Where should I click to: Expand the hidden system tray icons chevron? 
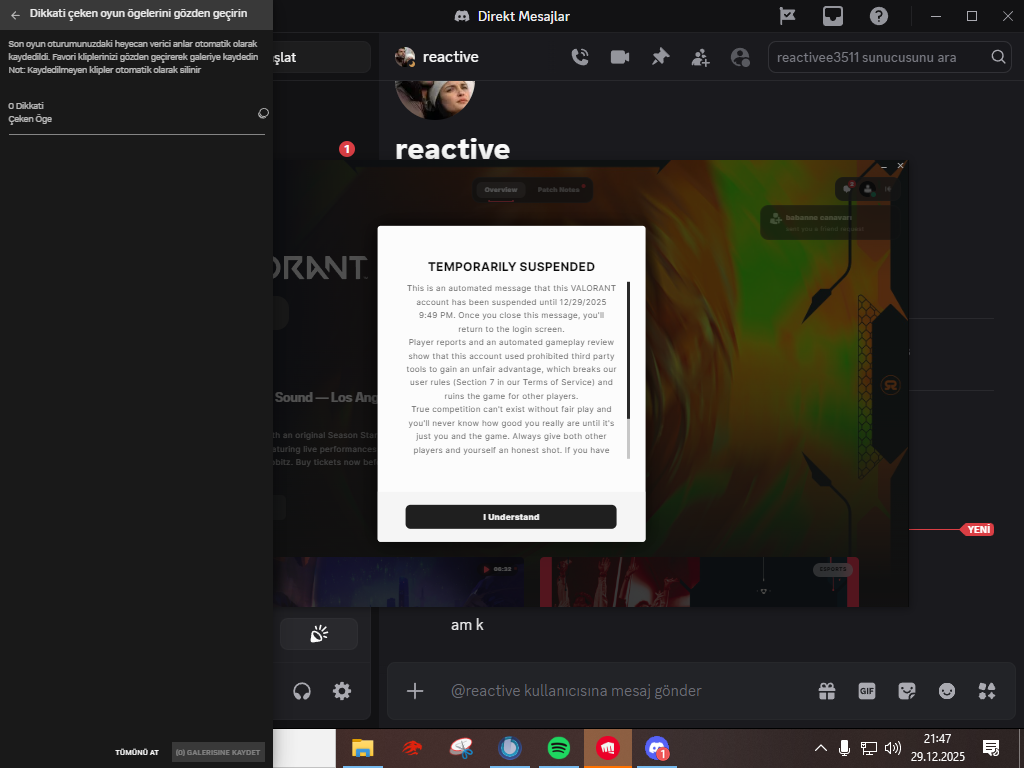point(821,748)
